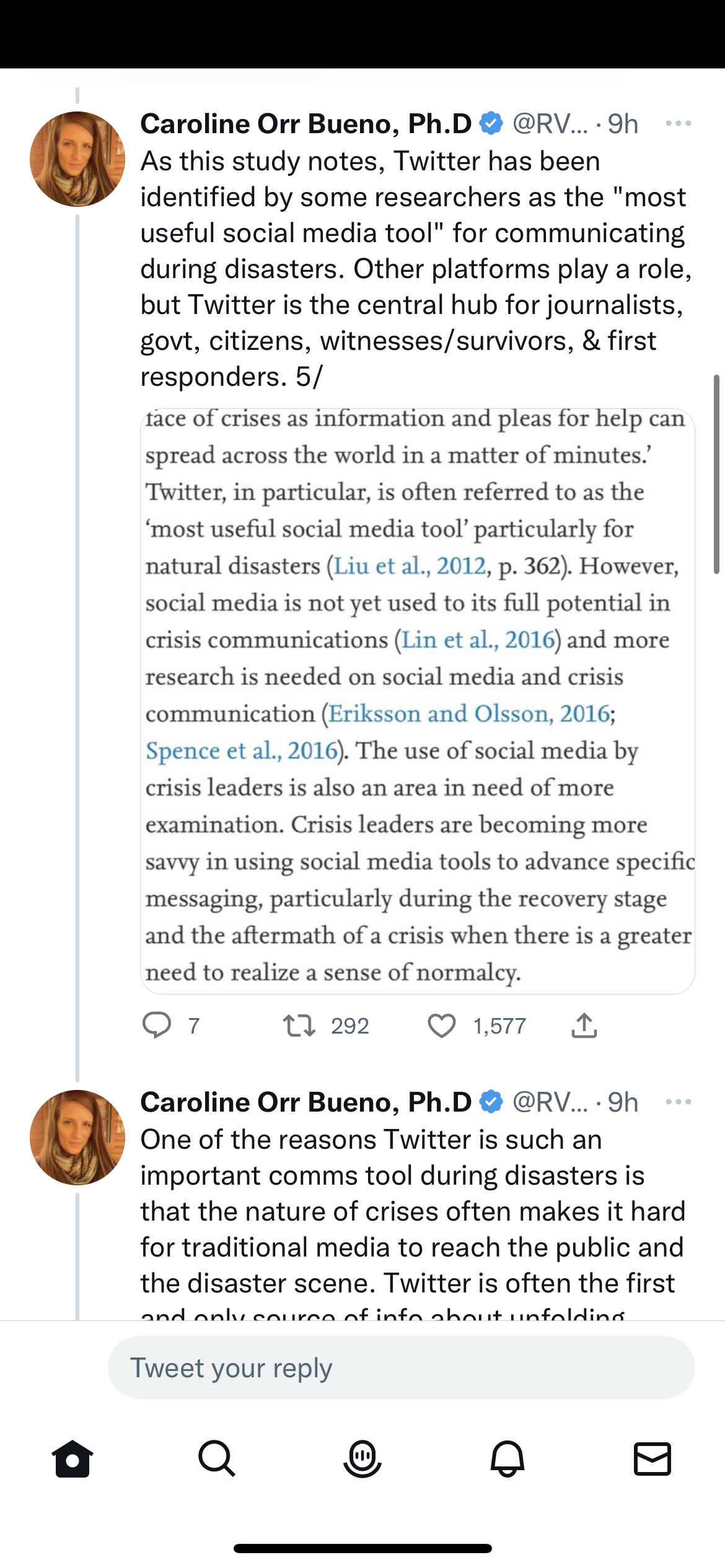Open the second tweet's profile picture

click(x=77, y=1138)
